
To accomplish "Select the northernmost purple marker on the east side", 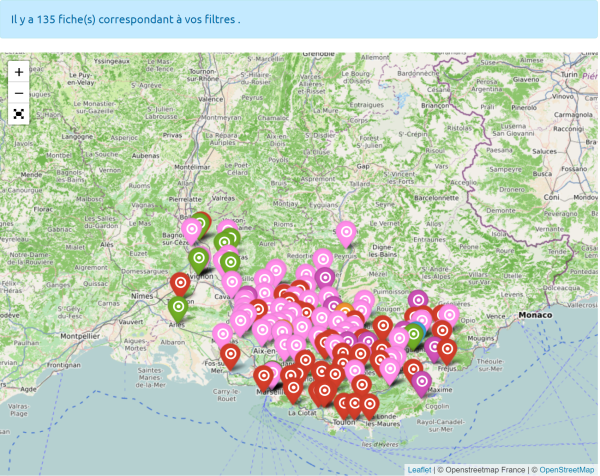I will (418, 300).
